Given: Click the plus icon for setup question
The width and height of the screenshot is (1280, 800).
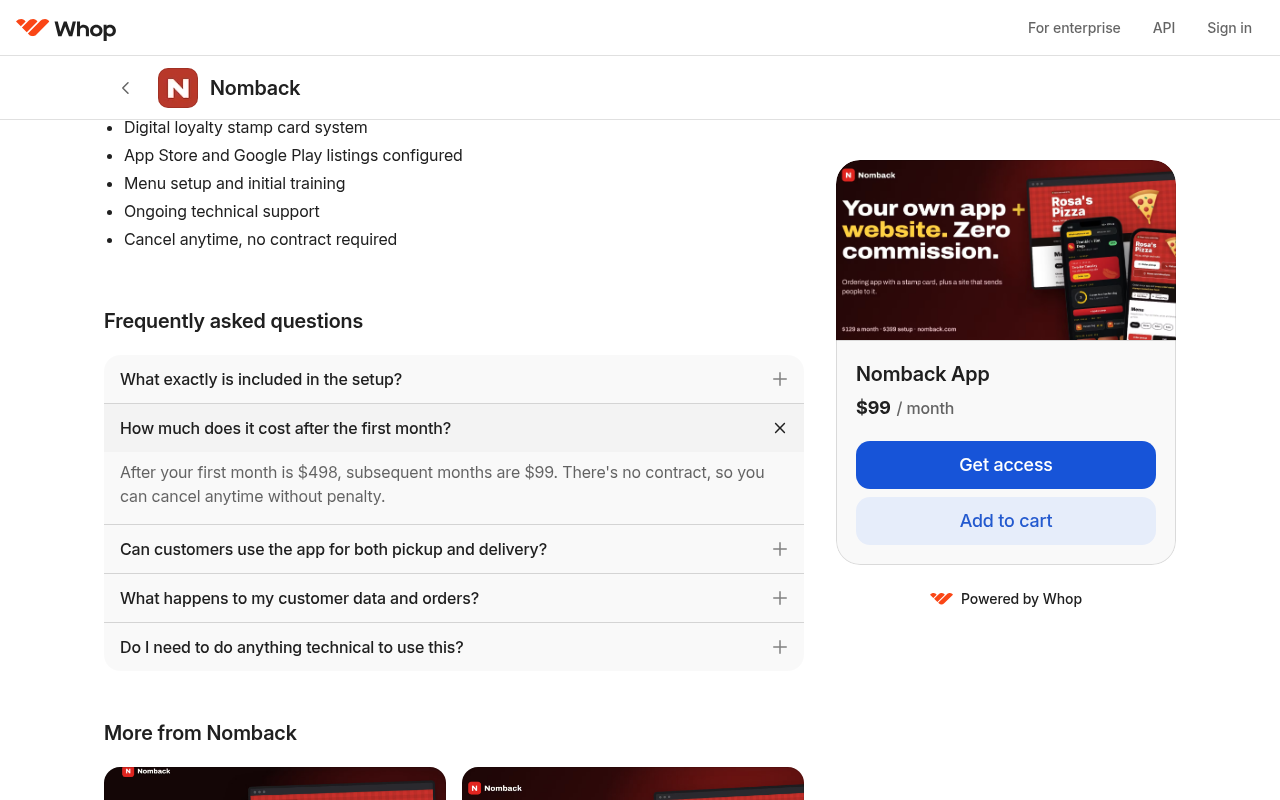Looking at the screenshot, I should [x=780, y=379].
